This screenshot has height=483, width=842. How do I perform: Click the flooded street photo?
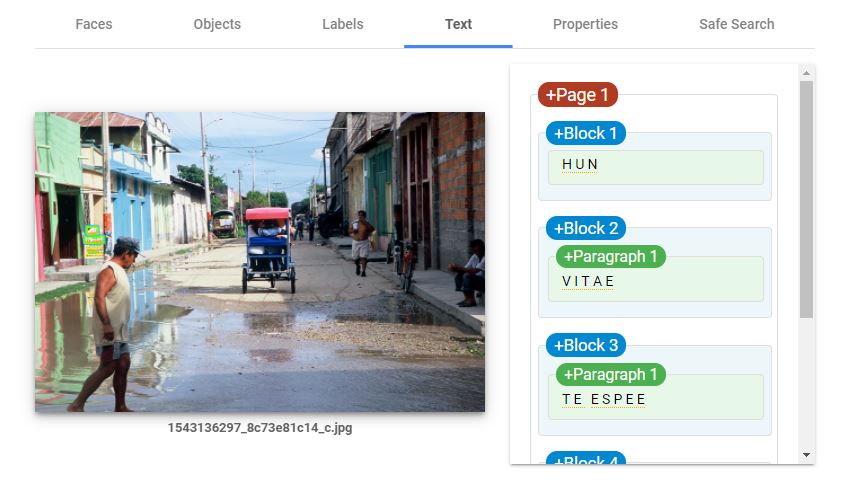260,262
